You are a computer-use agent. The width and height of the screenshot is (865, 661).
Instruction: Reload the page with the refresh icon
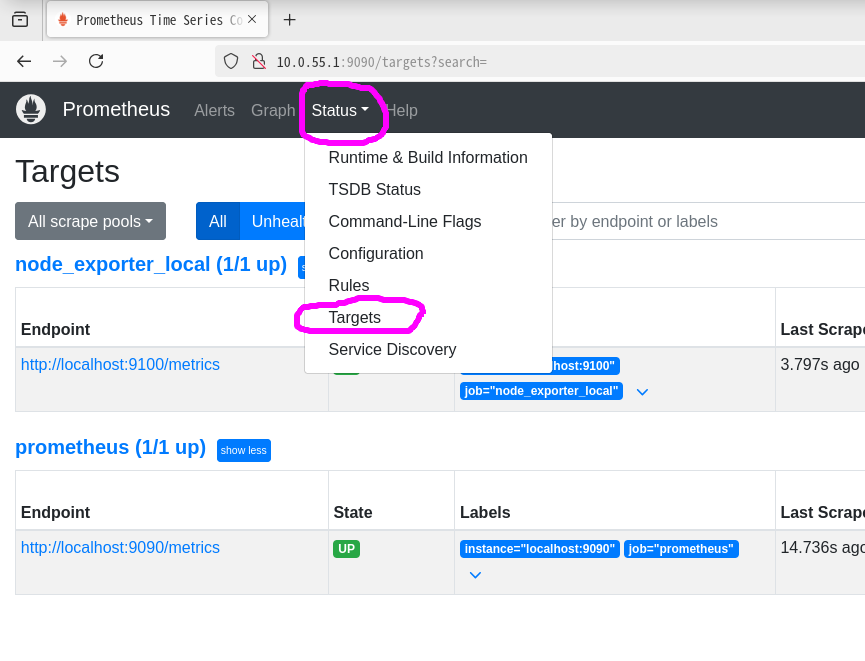coord(96,61)
